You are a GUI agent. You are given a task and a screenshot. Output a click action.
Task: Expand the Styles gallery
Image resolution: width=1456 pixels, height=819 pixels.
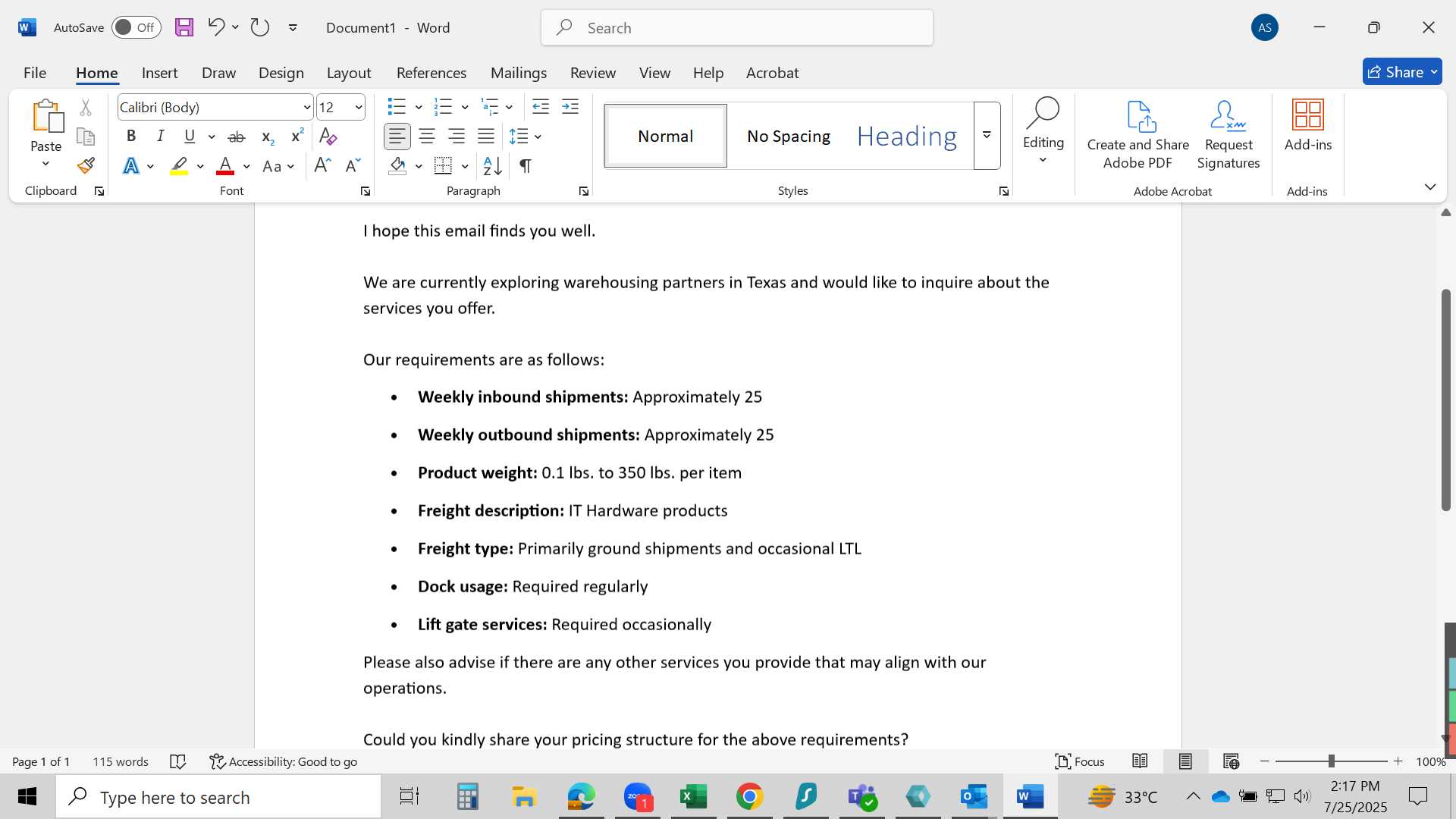pyautogui.click(x=987, y=136)
